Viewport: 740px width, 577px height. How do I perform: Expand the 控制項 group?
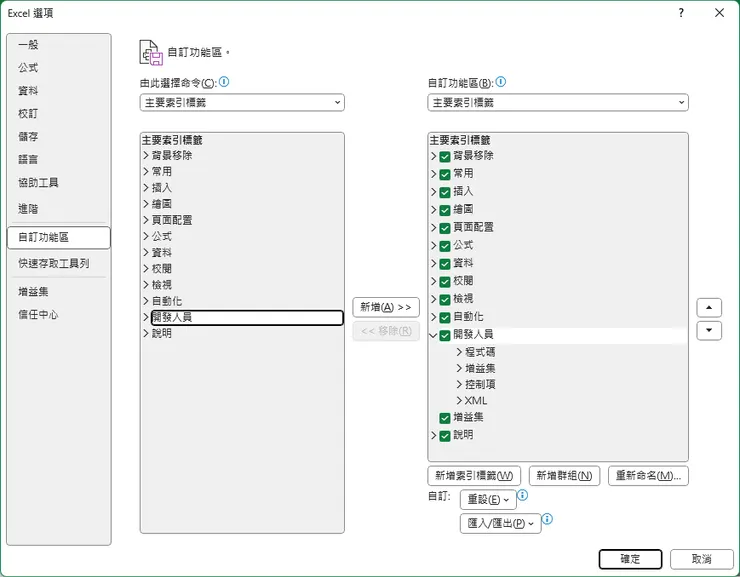[459, 385]
